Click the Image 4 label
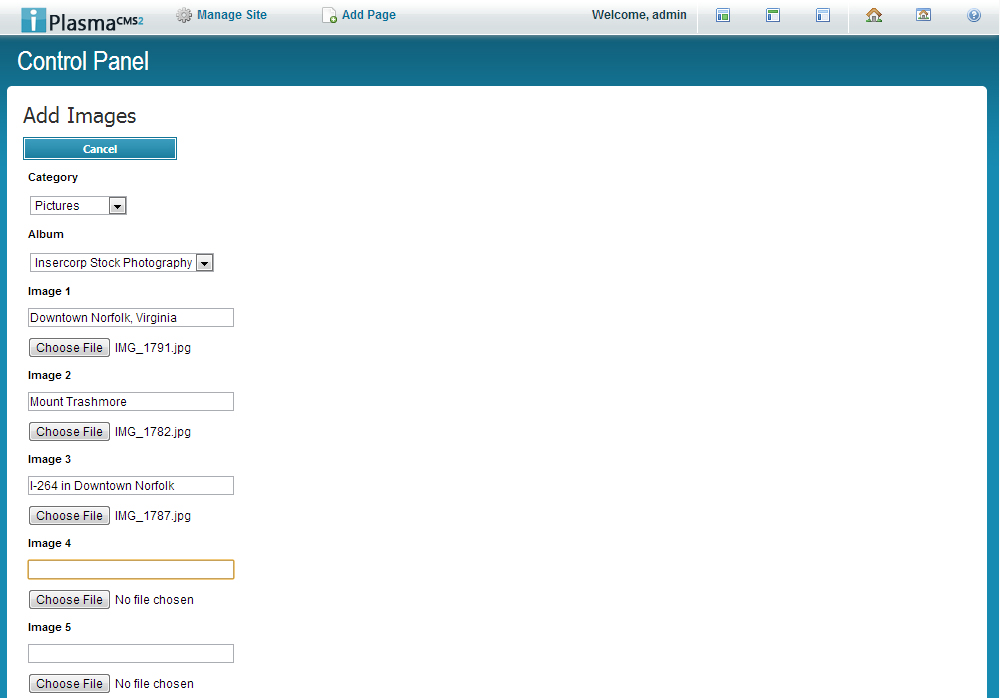 [x=49, y=543]
